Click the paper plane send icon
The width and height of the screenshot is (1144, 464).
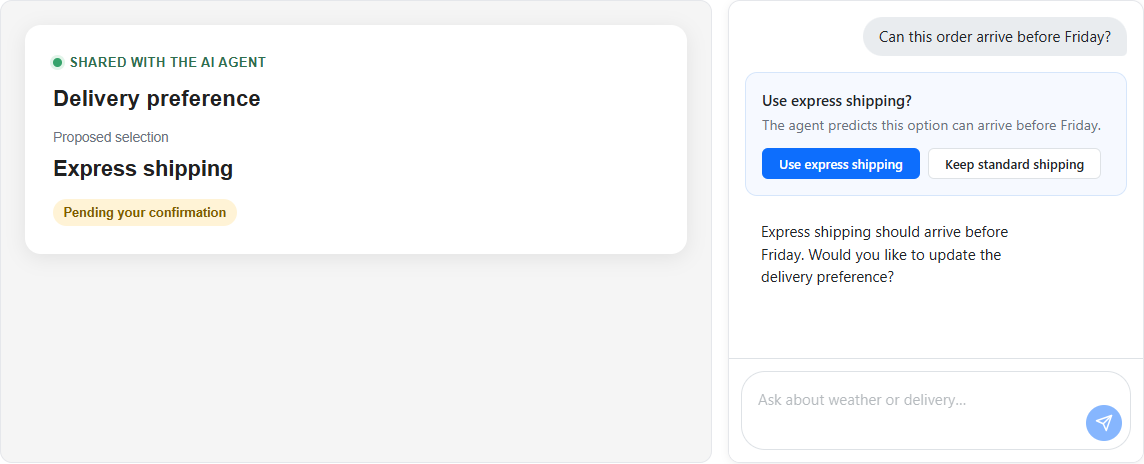pos(1103,423)
